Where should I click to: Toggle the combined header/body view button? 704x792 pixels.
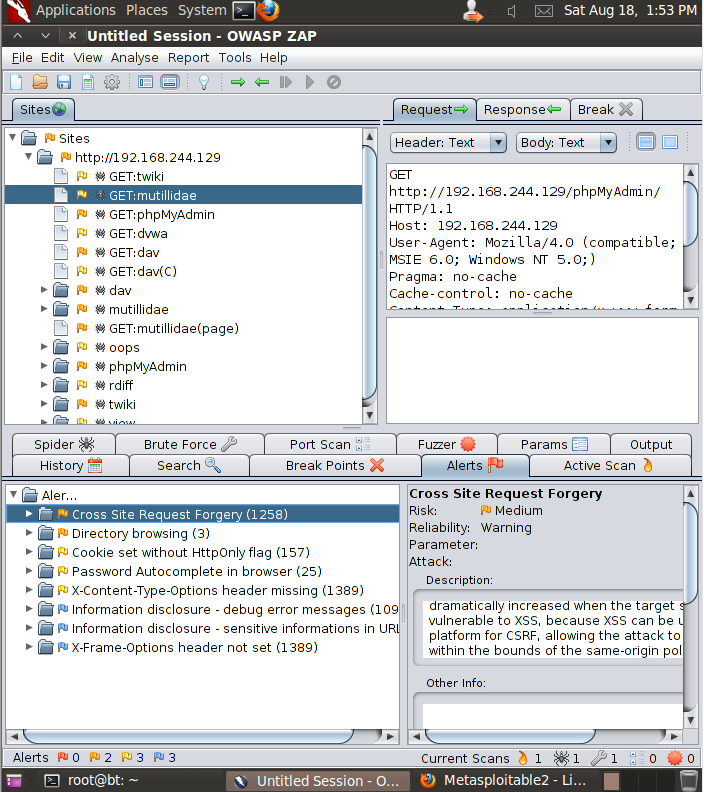(x=670, y=142)
